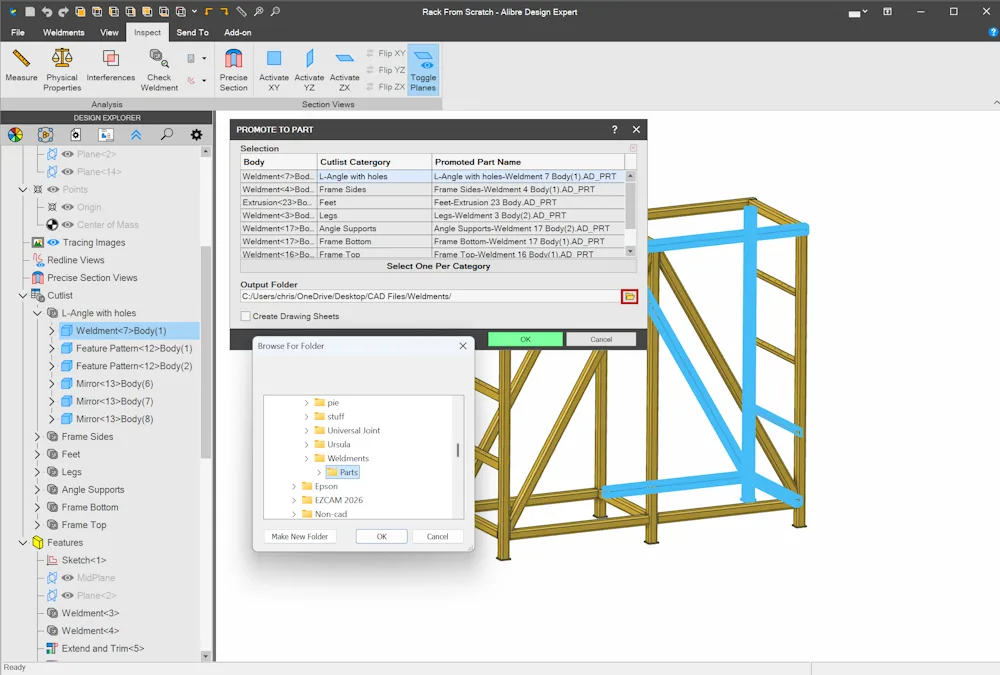Toggle visibility eye for Origin

[x=68, y=207]
